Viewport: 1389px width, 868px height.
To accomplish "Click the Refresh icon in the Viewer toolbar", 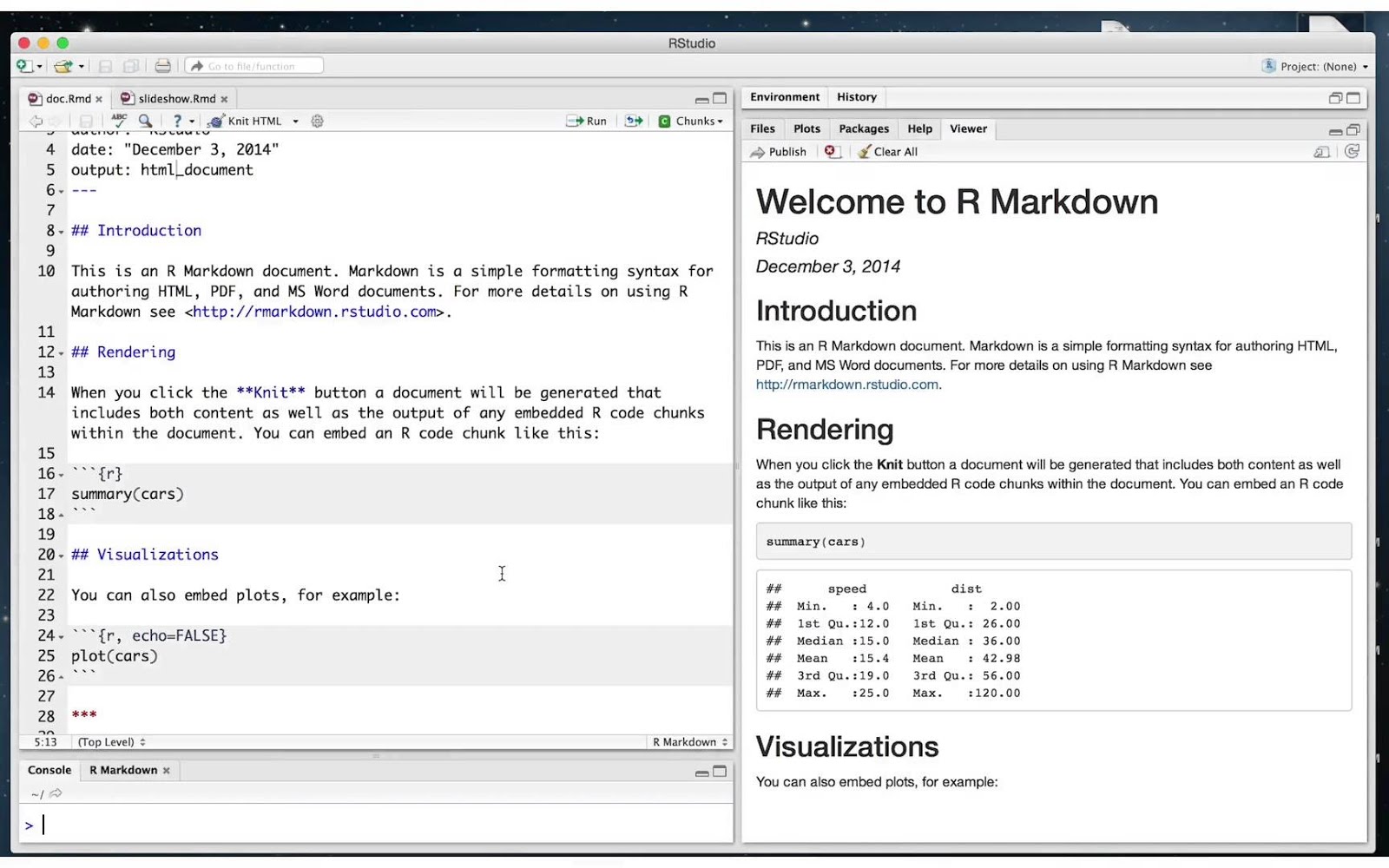I will pyautogui.click(x=1352, y=151).
